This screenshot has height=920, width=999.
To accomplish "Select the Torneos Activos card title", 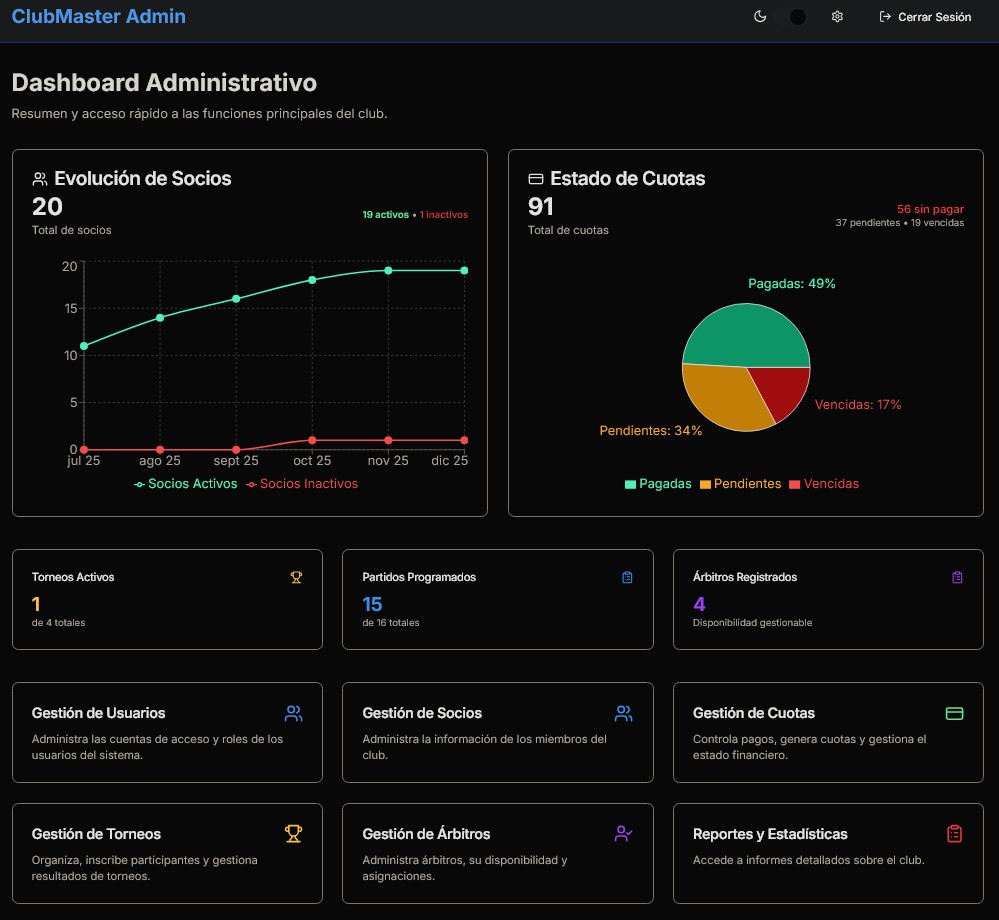I will (73, 577).
